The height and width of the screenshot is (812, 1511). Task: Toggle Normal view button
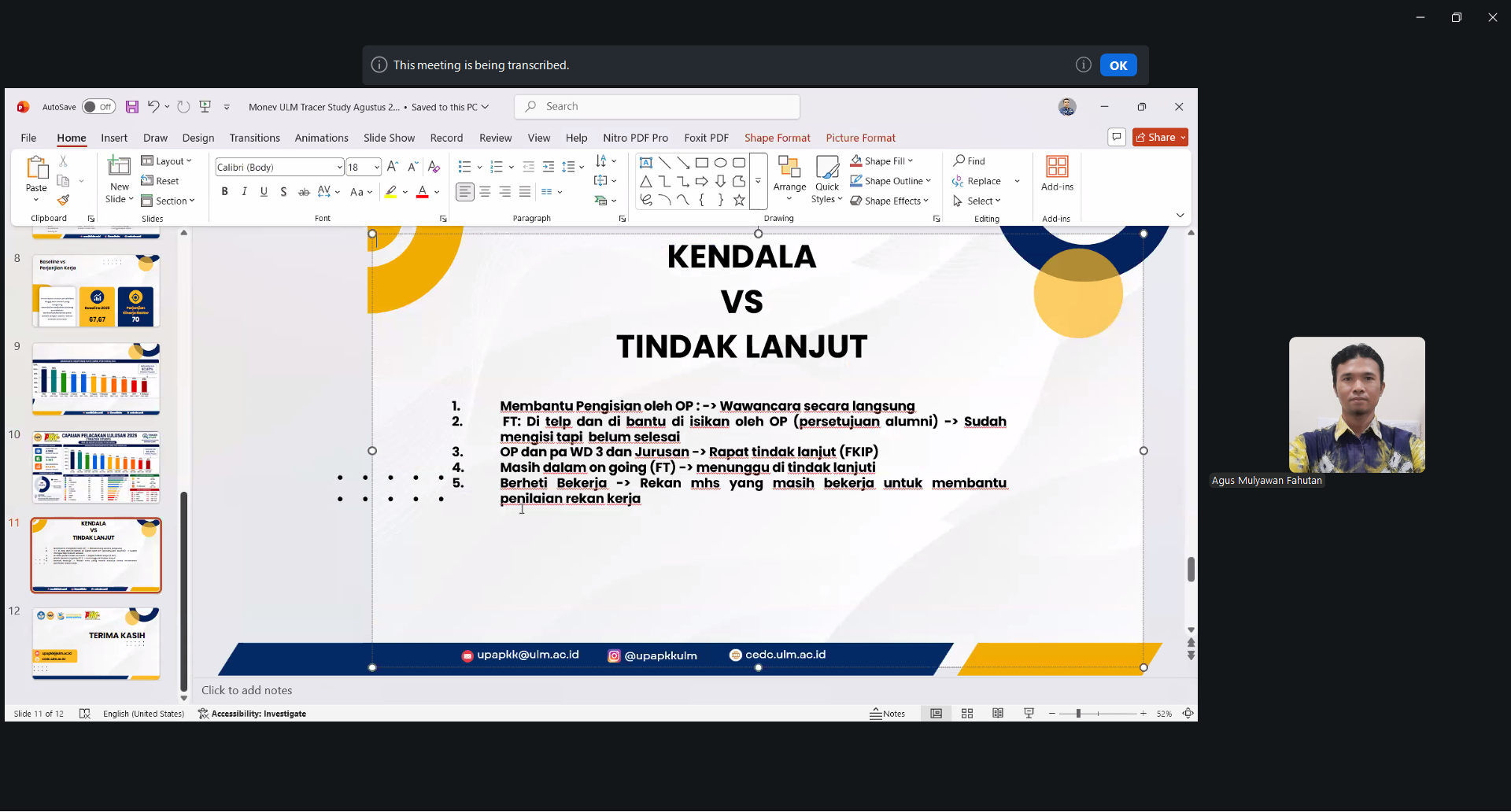coord(936,714)
